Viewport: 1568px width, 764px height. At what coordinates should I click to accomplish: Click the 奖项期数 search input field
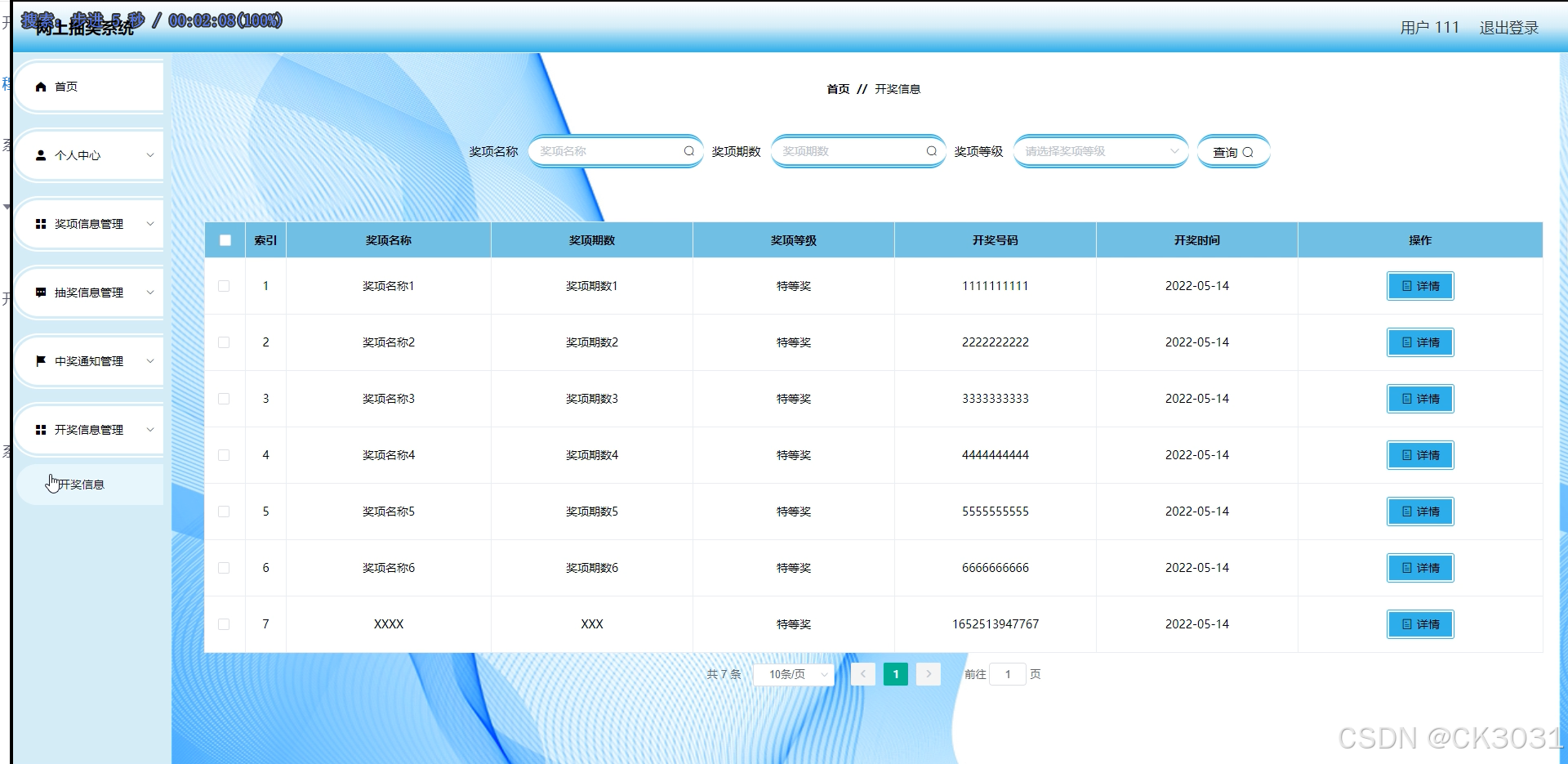(x=858, y=151)
